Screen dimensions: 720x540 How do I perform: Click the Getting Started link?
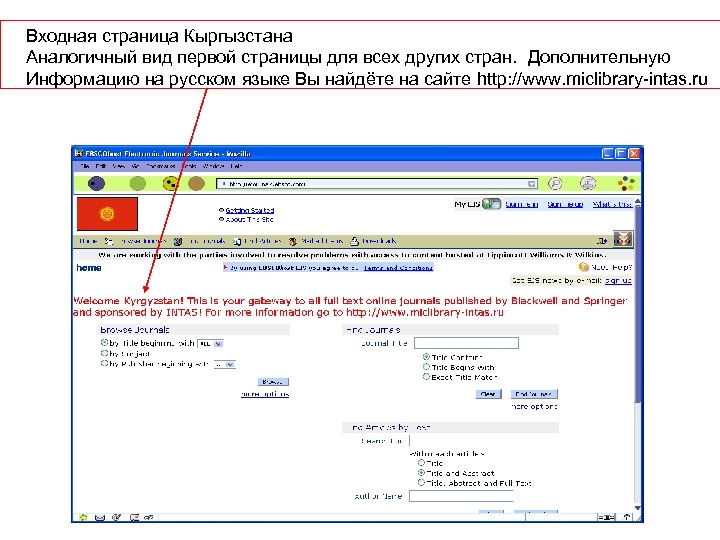[x=250, y=210]
